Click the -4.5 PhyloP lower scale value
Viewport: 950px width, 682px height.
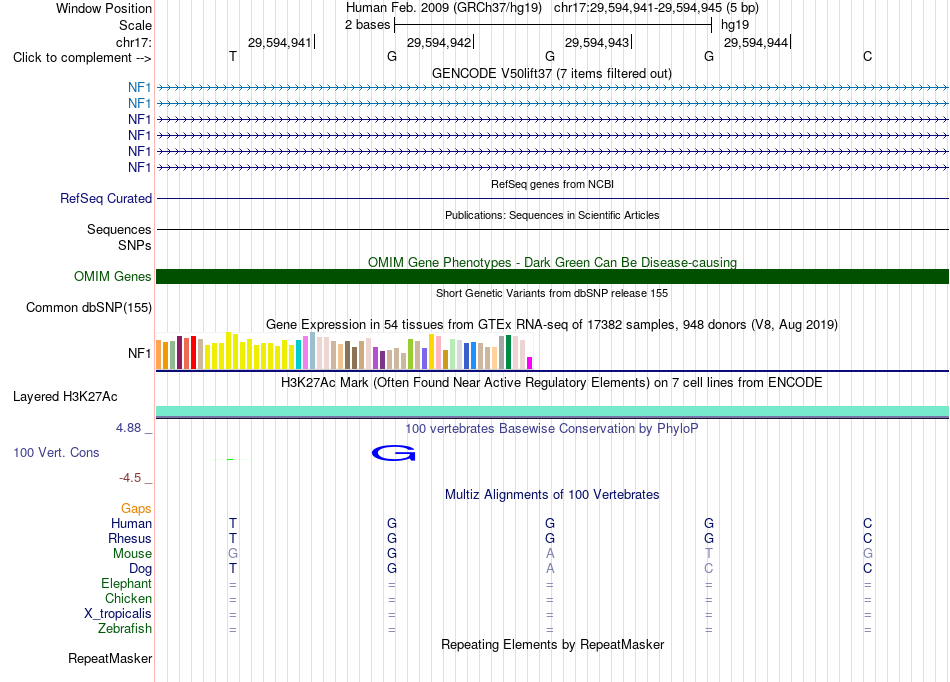[x=130, y=478]
